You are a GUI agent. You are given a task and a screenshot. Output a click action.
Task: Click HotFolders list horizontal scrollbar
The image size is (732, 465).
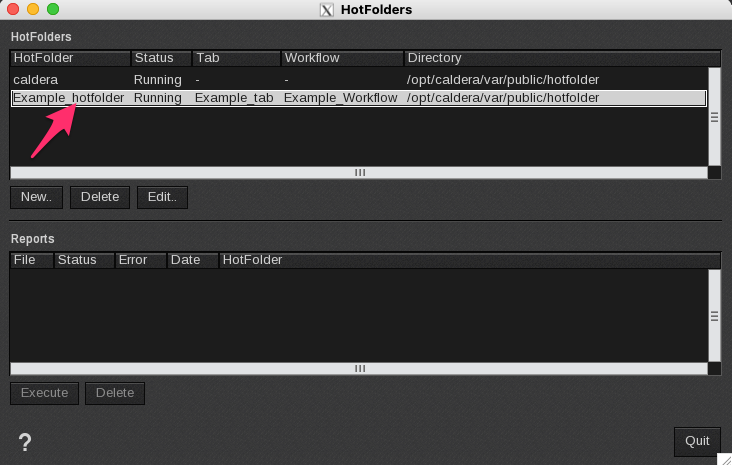(359, 173)
